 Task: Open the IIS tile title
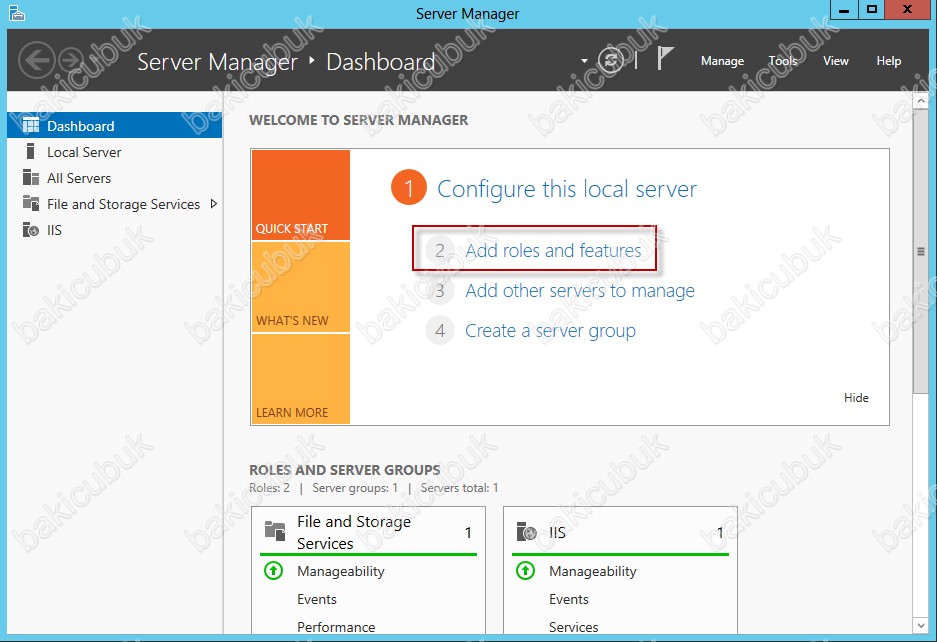click(x=557, y=532)
